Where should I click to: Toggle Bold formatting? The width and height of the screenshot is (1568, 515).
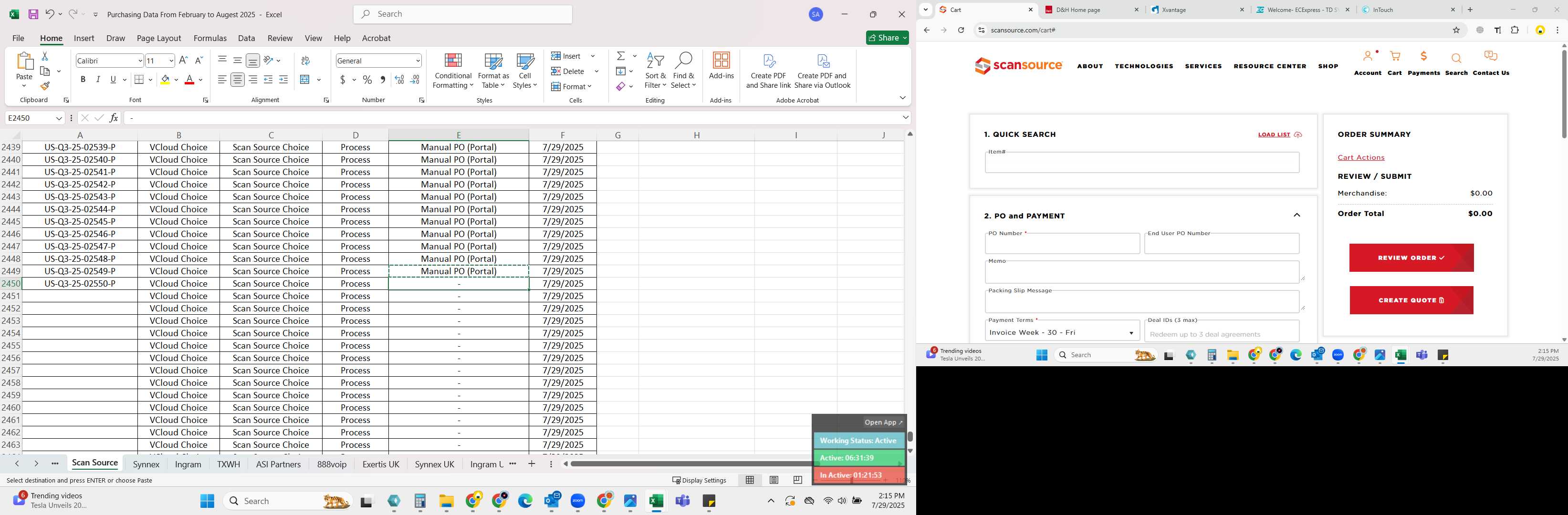click(x=83, y=80)
